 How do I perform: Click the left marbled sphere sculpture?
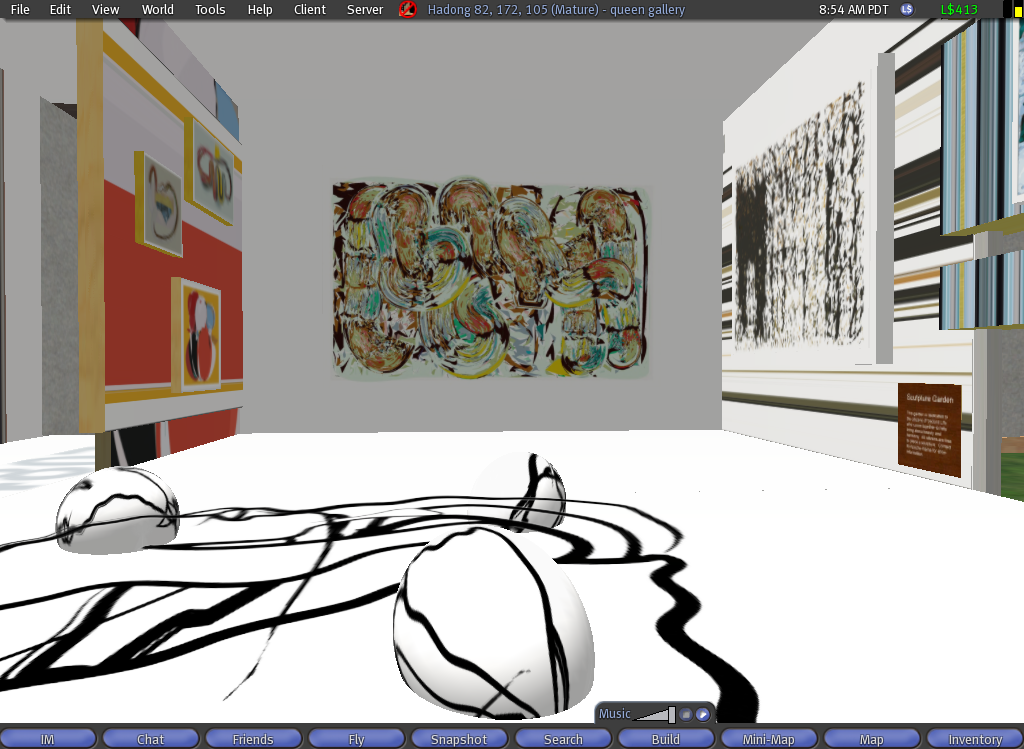coord(118,509)
